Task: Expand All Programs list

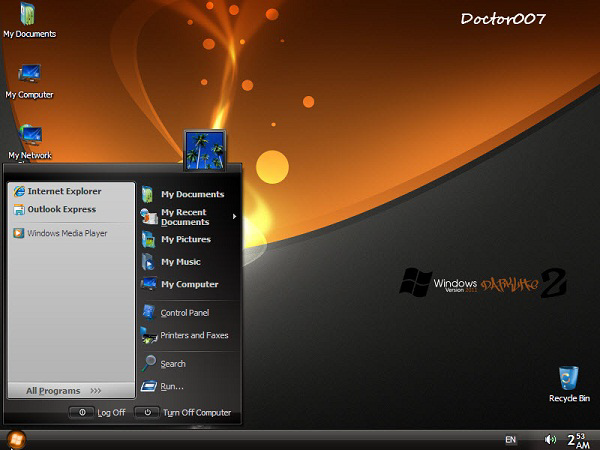Action: pos(71,391)
